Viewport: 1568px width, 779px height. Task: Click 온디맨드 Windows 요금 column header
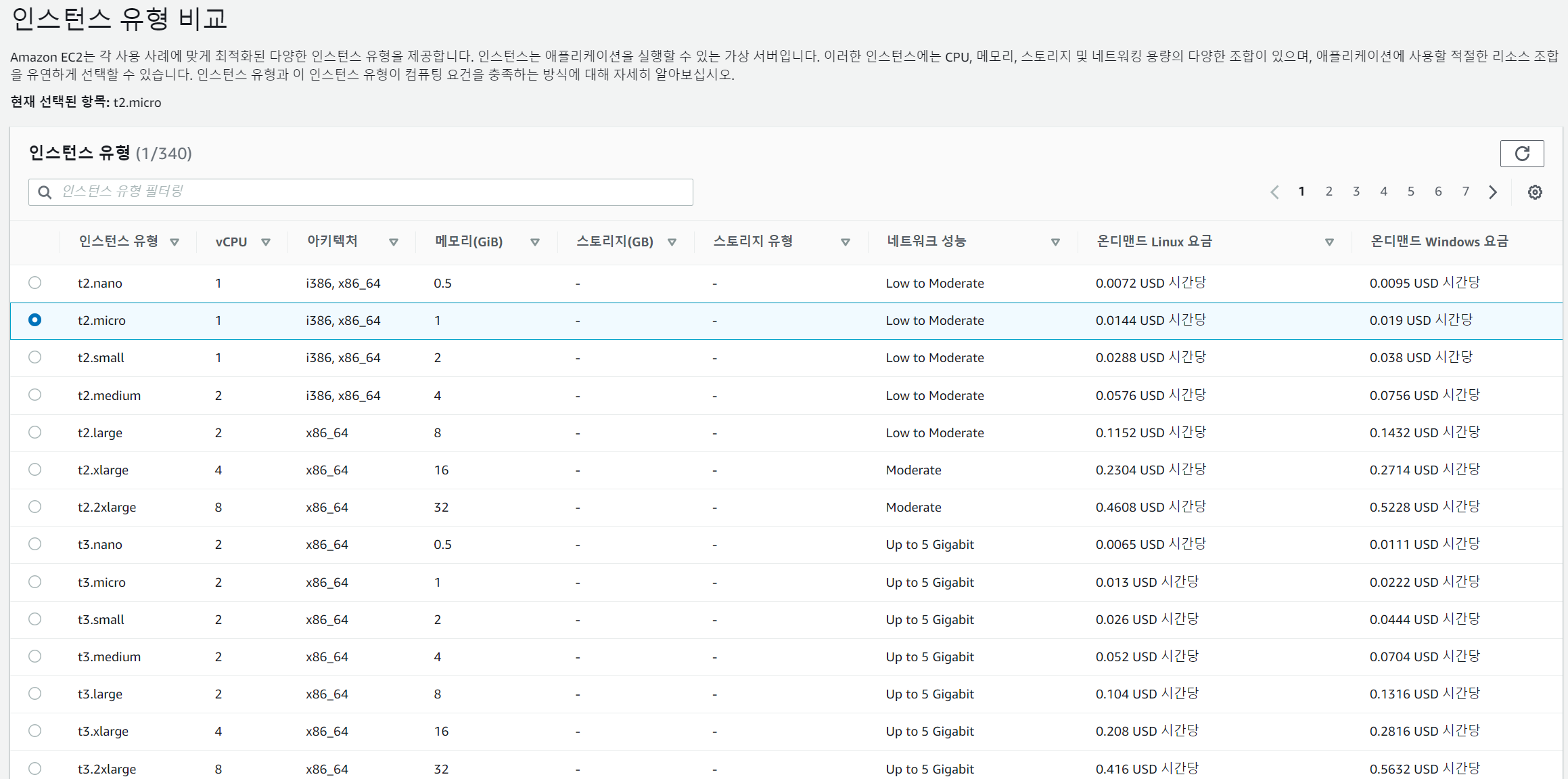(1439, 242)
